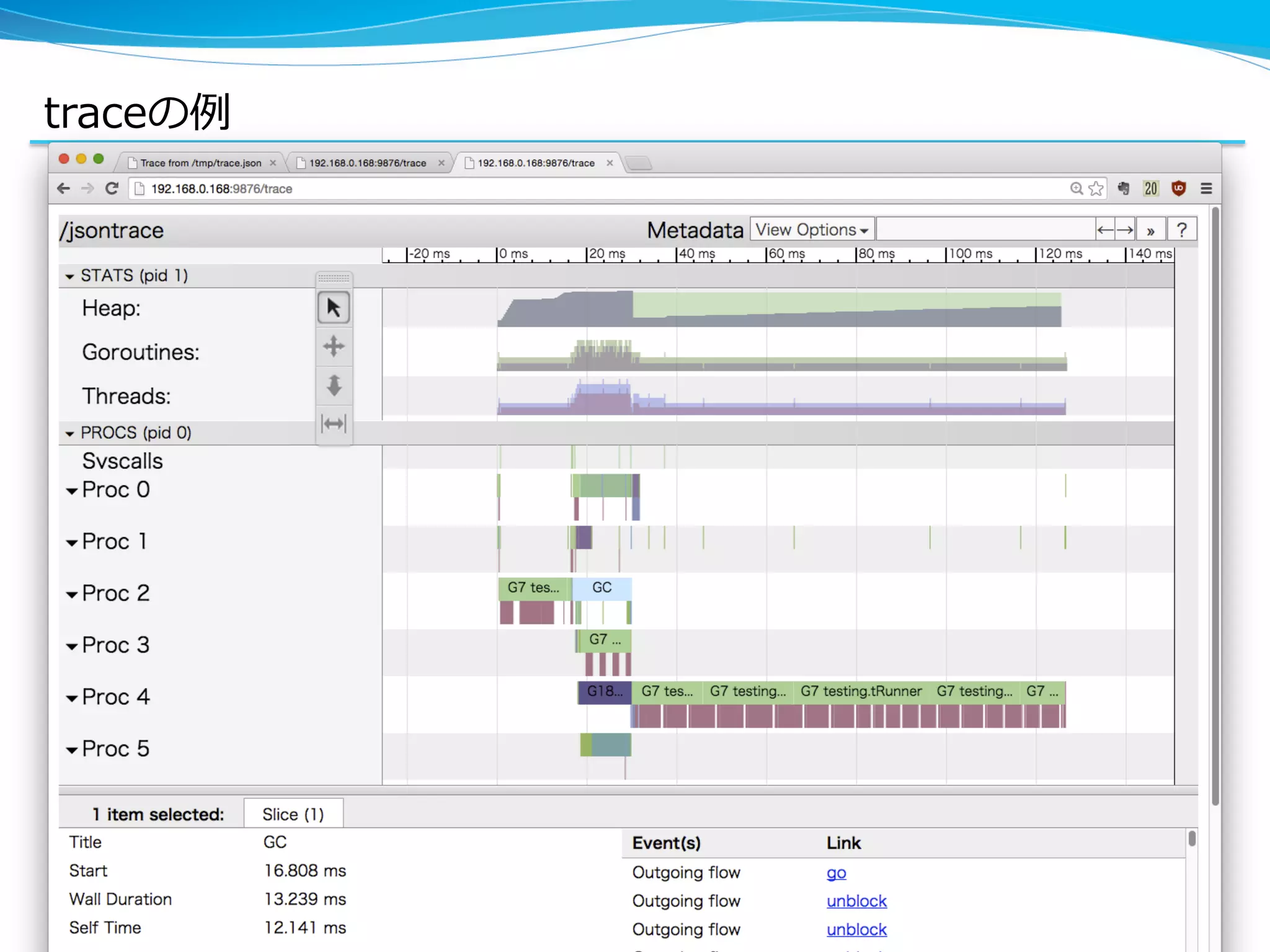
Task: Bookmark page with star icon
Action: click(x=1096, y=188)
